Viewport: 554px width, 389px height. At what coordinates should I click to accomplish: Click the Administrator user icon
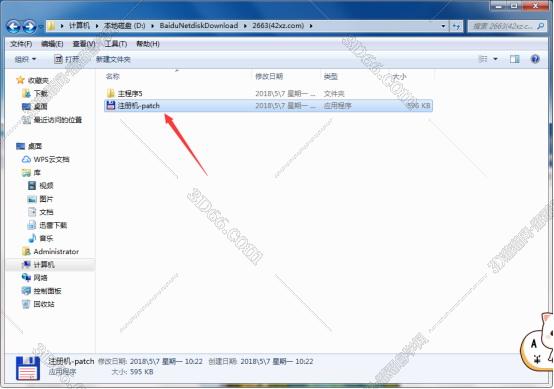point(26,252)
